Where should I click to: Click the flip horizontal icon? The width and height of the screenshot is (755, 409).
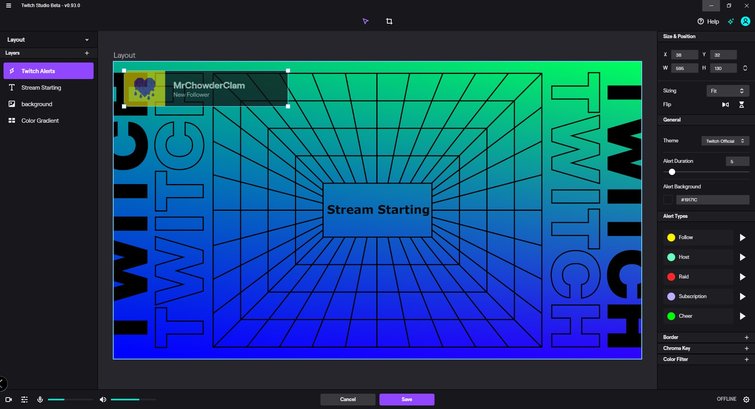pos(726,104)
